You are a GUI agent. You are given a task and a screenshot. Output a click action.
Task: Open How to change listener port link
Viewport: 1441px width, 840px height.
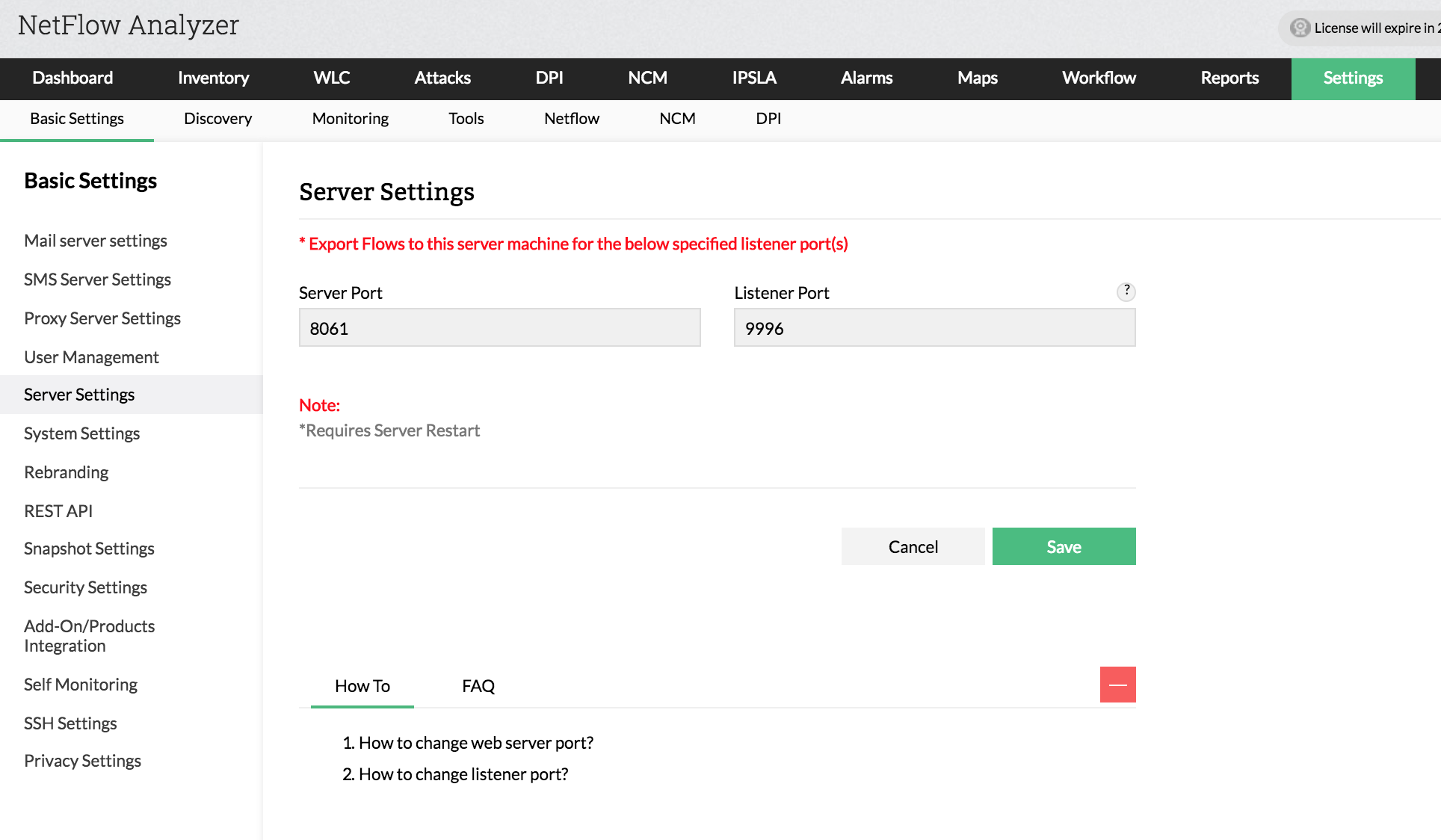click(x=463, y=774)
